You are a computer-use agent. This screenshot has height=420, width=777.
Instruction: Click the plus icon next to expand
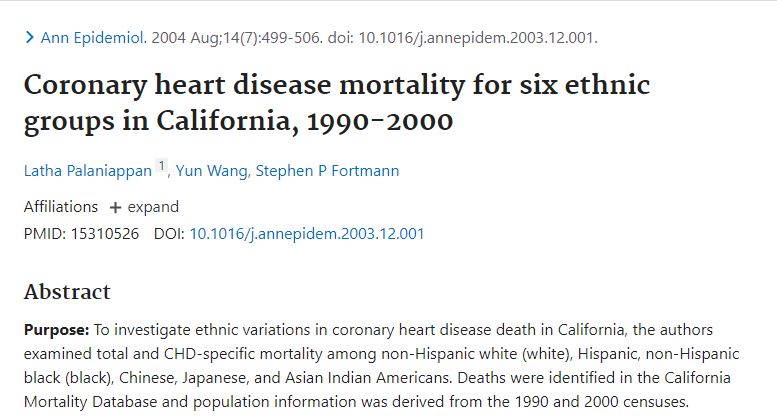[x=115, y=208]
